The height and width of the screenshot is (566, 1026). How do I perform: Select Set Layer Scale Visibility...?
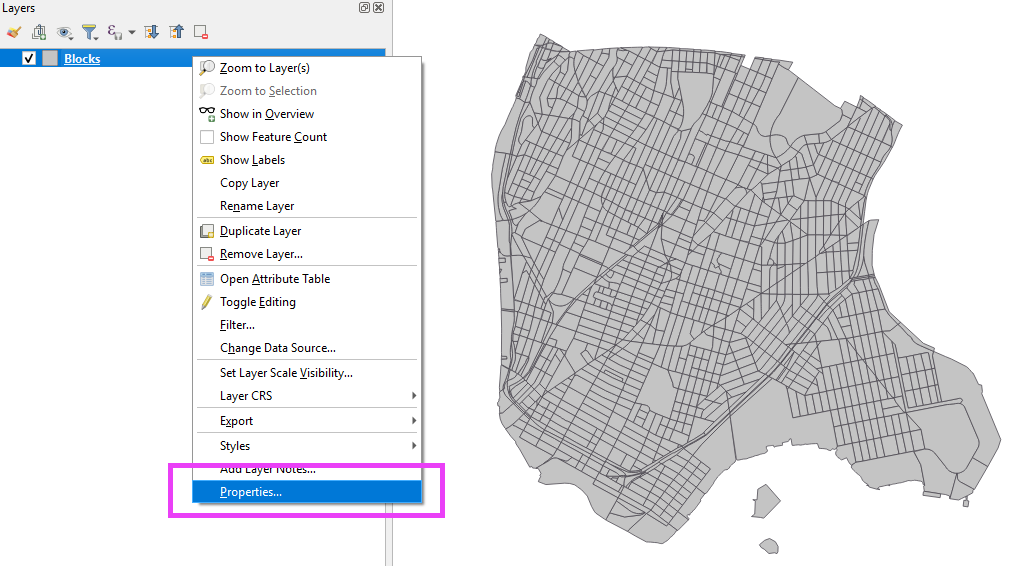point(306,372)
